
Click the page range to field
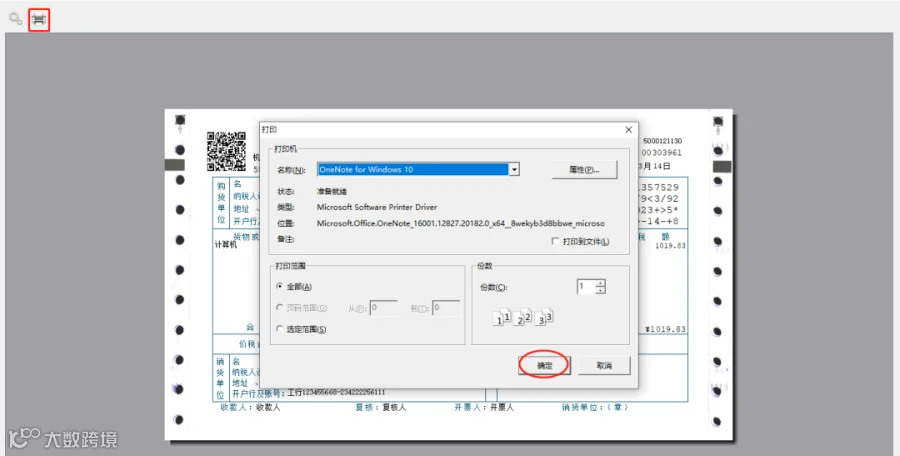click(445, 308)
